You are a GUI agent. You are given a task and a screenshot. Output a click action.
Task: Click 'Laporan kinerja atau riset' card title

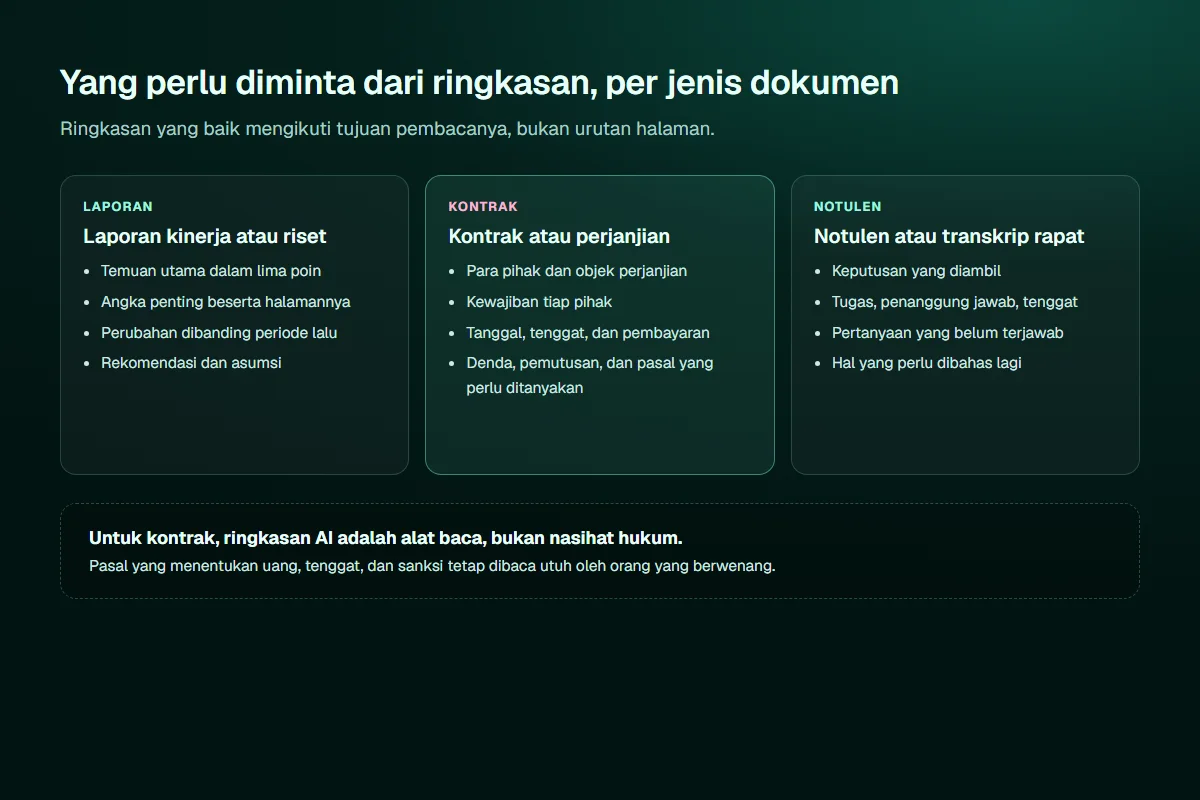pyautogui.click(x=205, y=236)
